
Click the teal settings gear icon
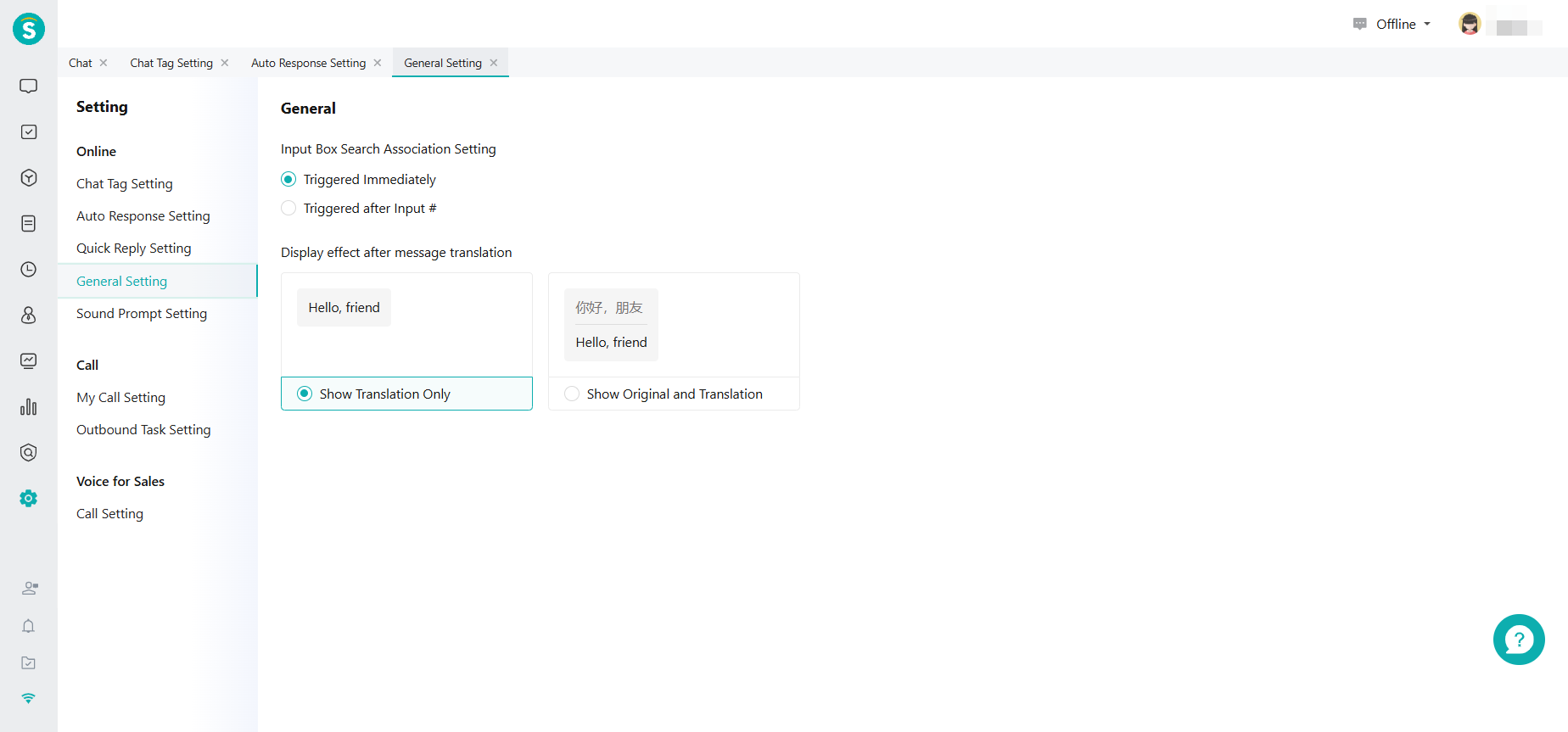point(28,498)
